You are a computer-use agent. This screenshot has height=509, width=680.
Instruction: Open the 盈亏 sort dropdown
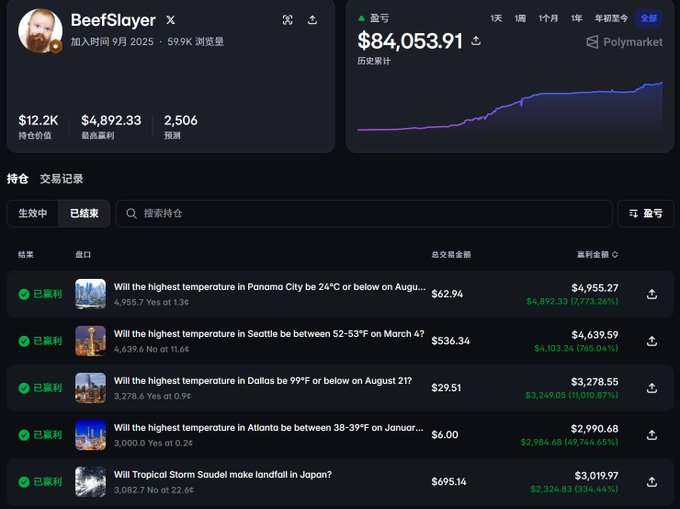tap(645, 213)
